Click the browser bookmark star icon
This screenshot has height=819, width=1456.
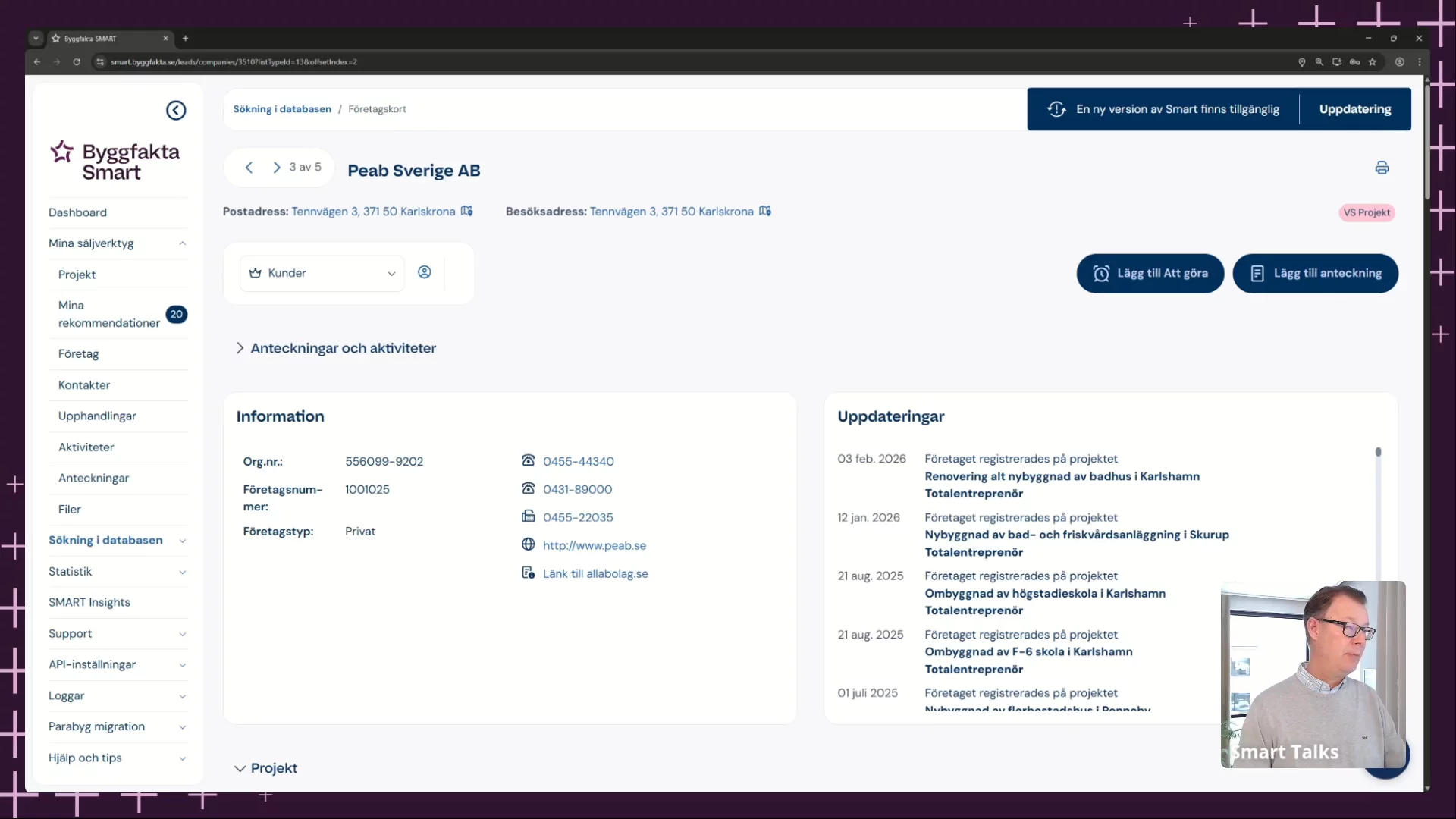tap(1372, 62)
